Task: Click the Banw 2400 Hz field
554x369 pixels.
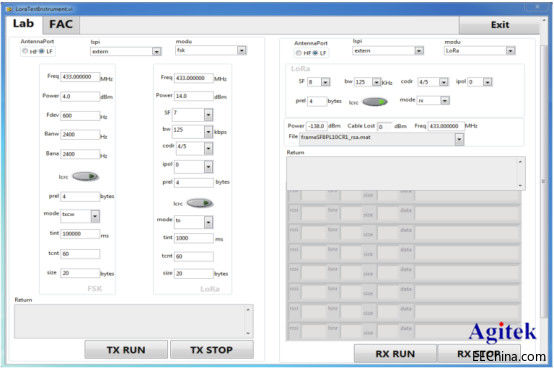Action: (x=80, y=134)
